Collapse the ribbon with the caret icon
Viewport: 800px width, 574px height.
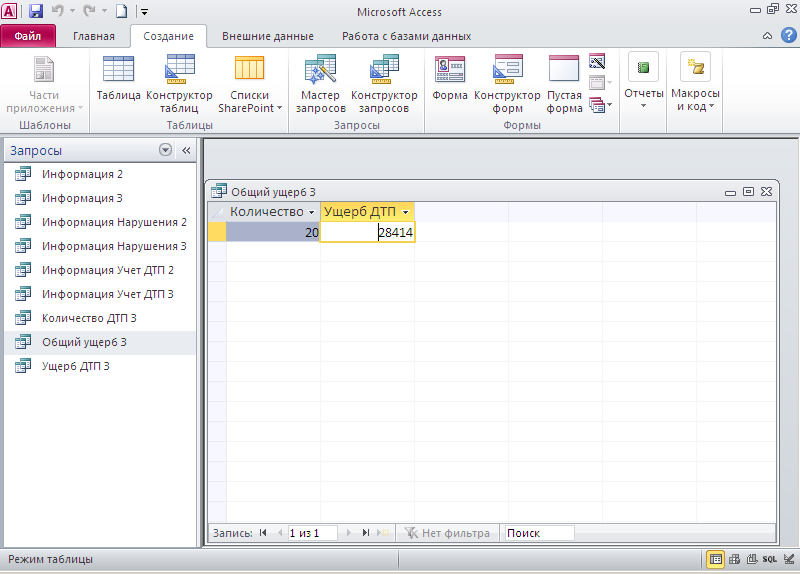click(767, 36)
